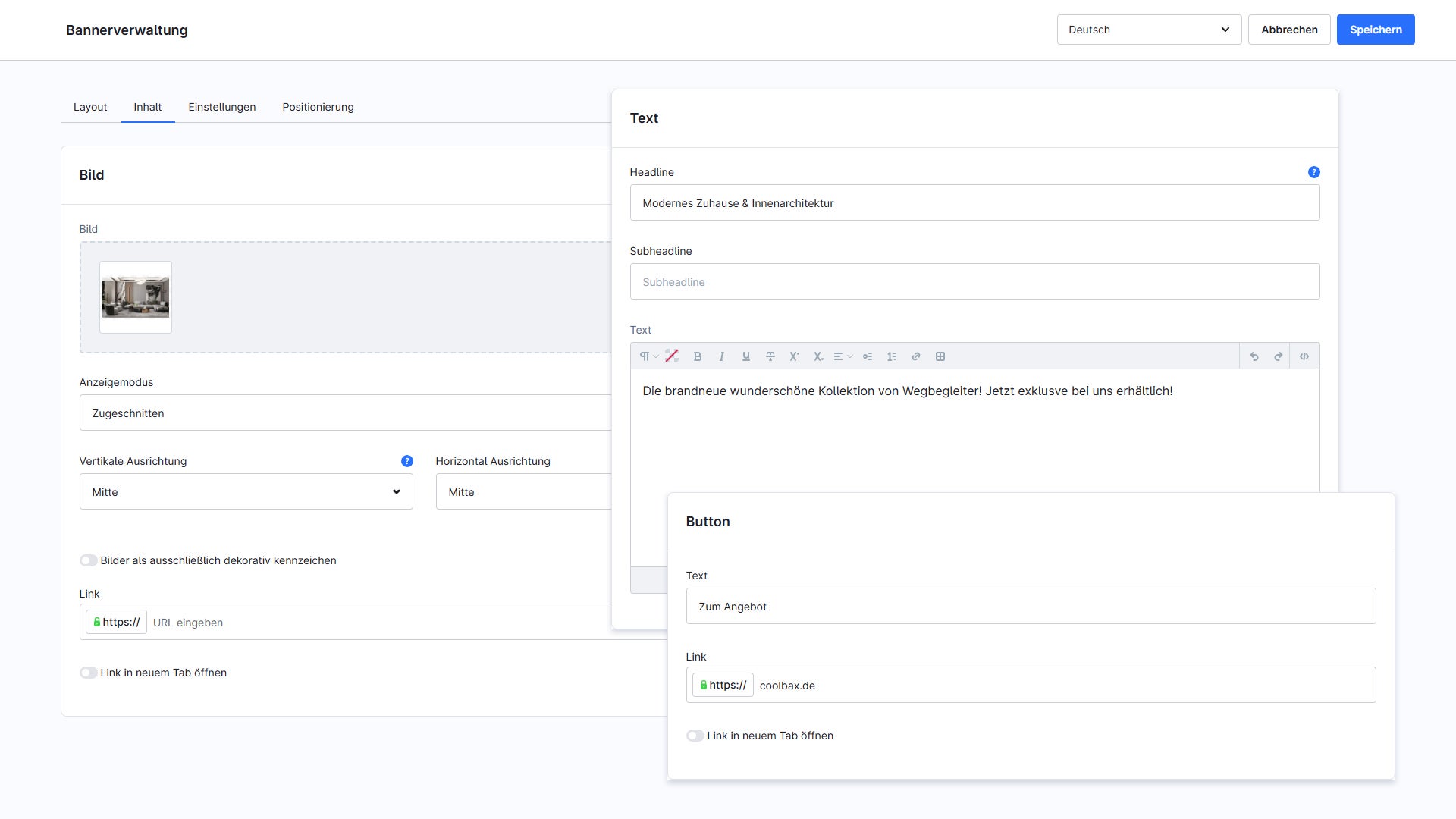The image size is (1456, 819).
Task: Expand the Vertikale Ausrichtung dropdown
Action: tap(246, 491)
